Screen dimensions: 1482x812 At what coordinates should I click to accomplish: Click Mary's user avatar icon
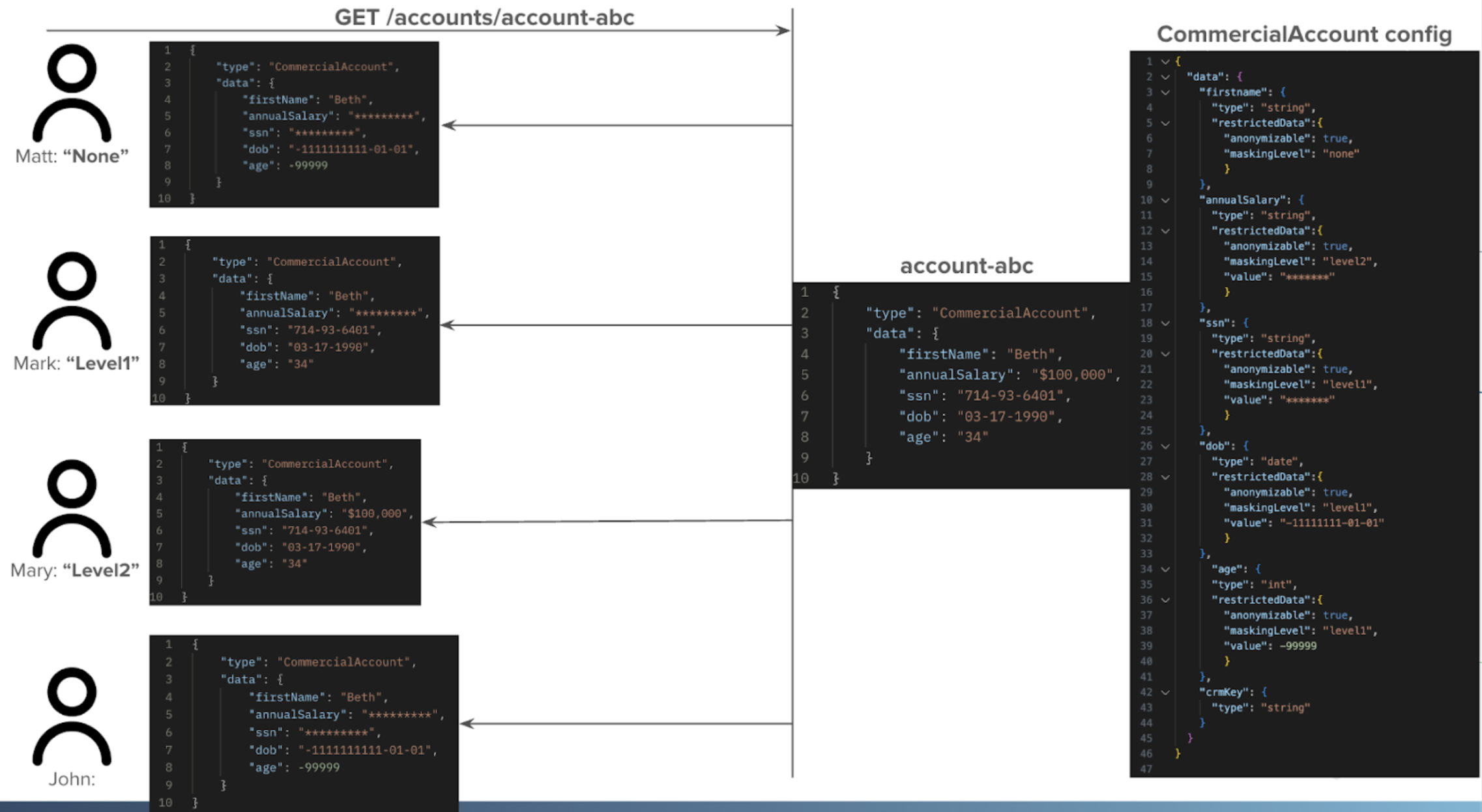[70, 508]
